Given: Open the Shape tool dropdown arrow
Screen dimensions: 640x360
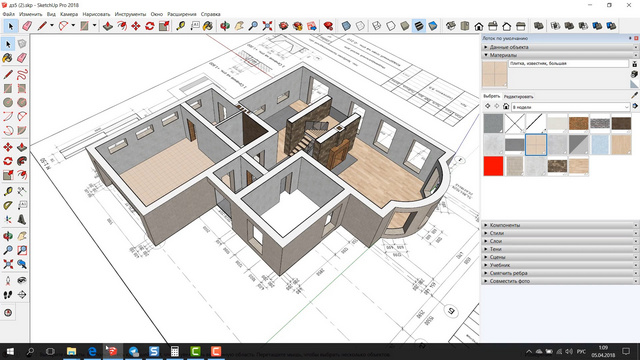Looking at the screenshot, I should tap(94, 26).
